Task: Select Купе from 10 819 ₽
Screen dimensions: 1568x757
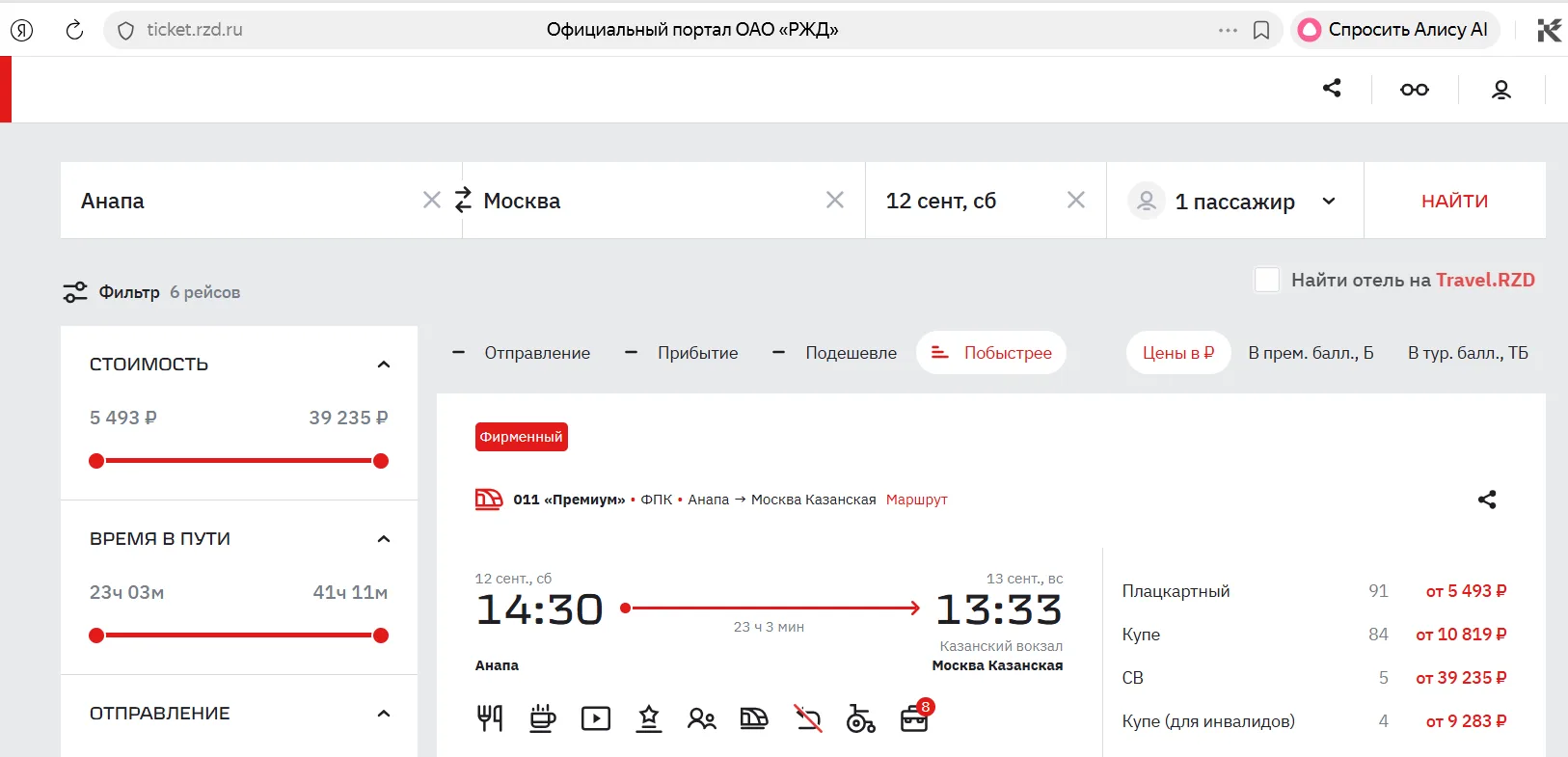Action: tap(1314, 635)
